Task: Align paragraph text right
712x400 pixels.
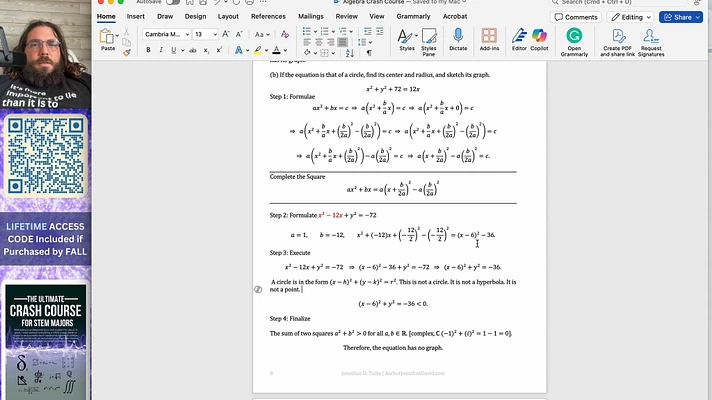Action: [331, 42]
